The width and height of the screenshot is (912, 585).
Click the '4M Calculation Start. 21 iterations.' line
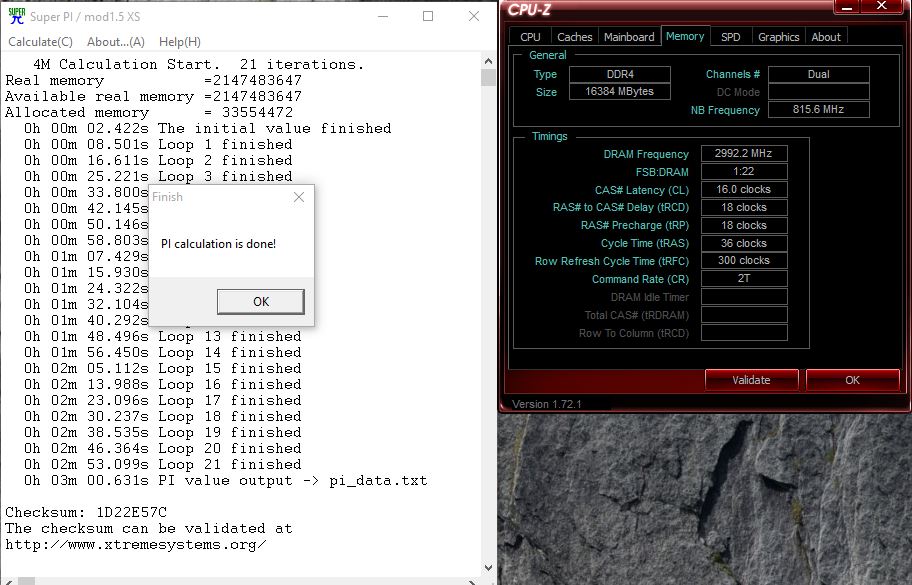198,64
